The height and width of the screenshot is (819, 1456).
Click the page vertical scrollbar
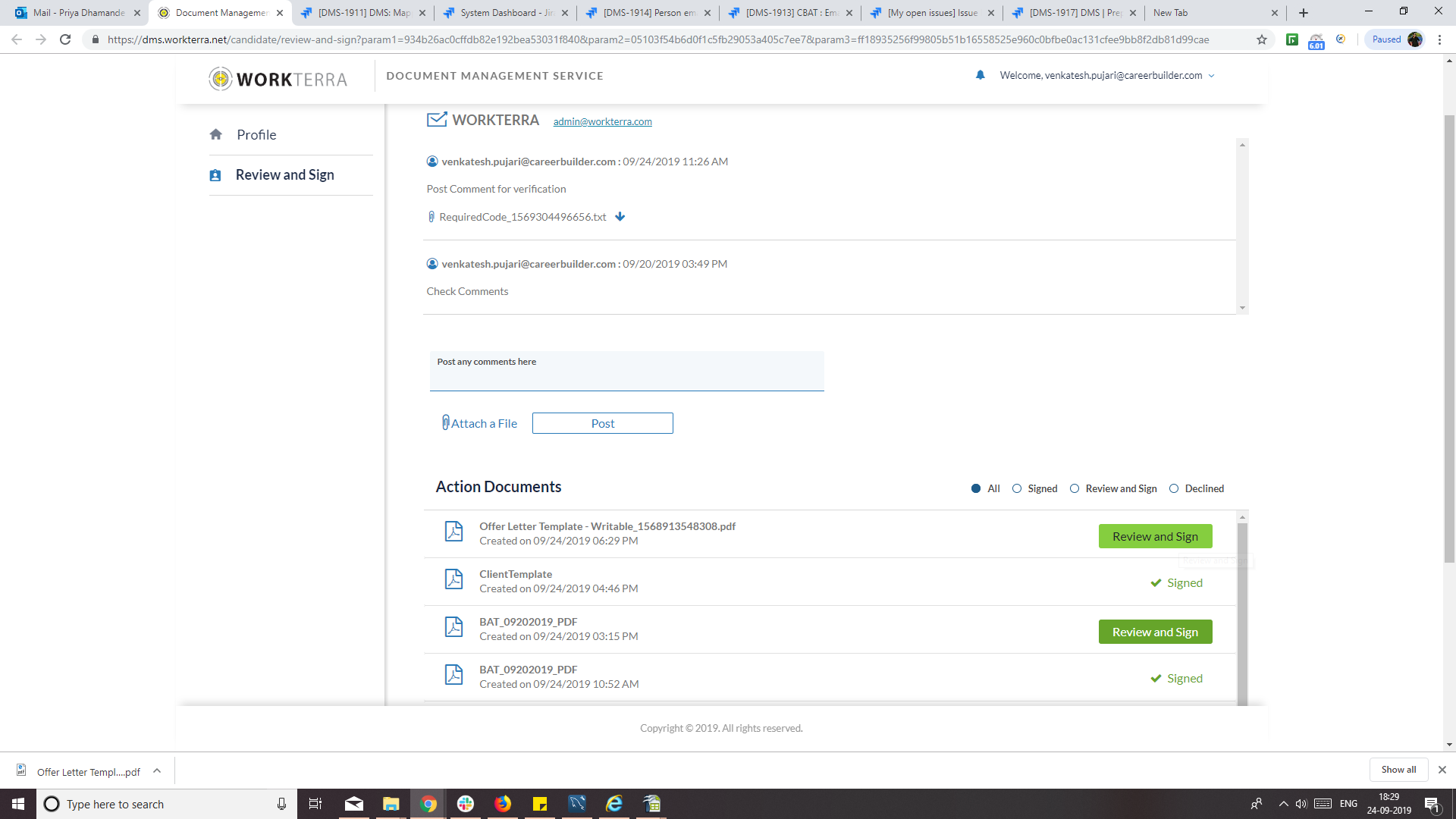click(x=1449, y=337)
